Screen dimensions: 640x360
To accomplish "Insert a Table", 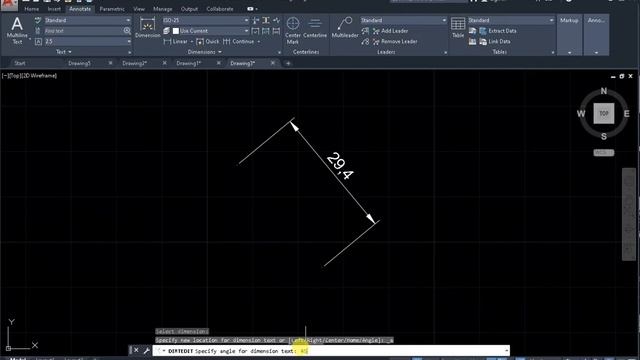I will click(458, 27).
